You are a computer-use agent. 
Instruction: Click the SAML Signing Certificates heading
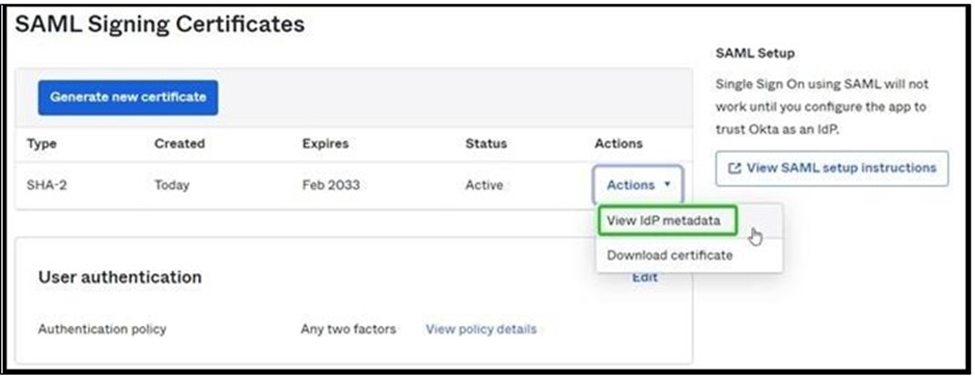[160, 24]
